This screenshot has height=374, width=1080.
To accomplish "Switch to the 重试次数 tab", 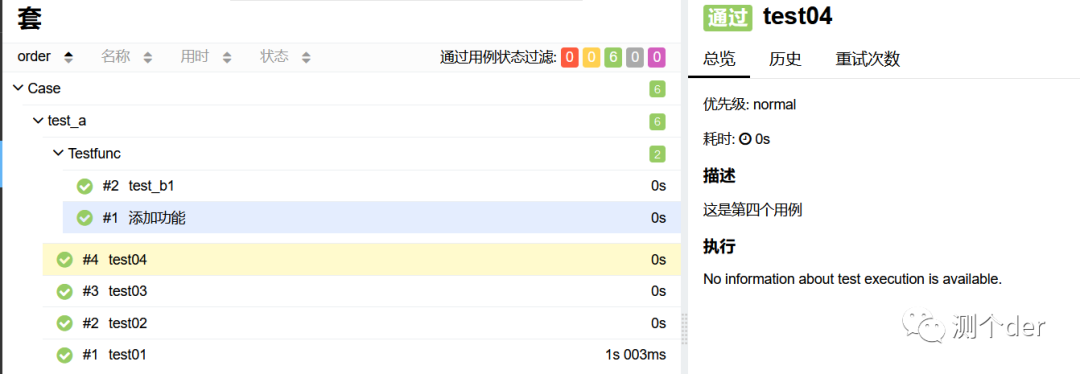I will [868, 59].
